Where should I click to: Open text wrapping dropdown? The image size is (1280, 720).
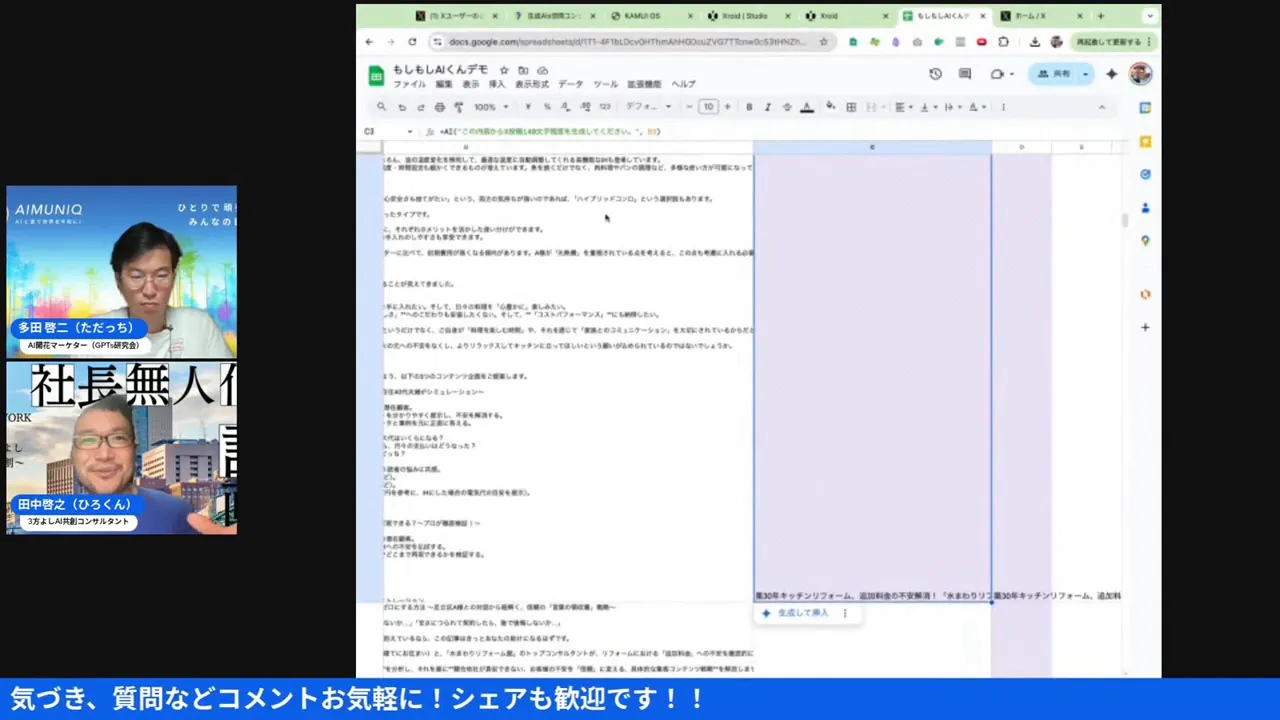(x=951, y=107)
